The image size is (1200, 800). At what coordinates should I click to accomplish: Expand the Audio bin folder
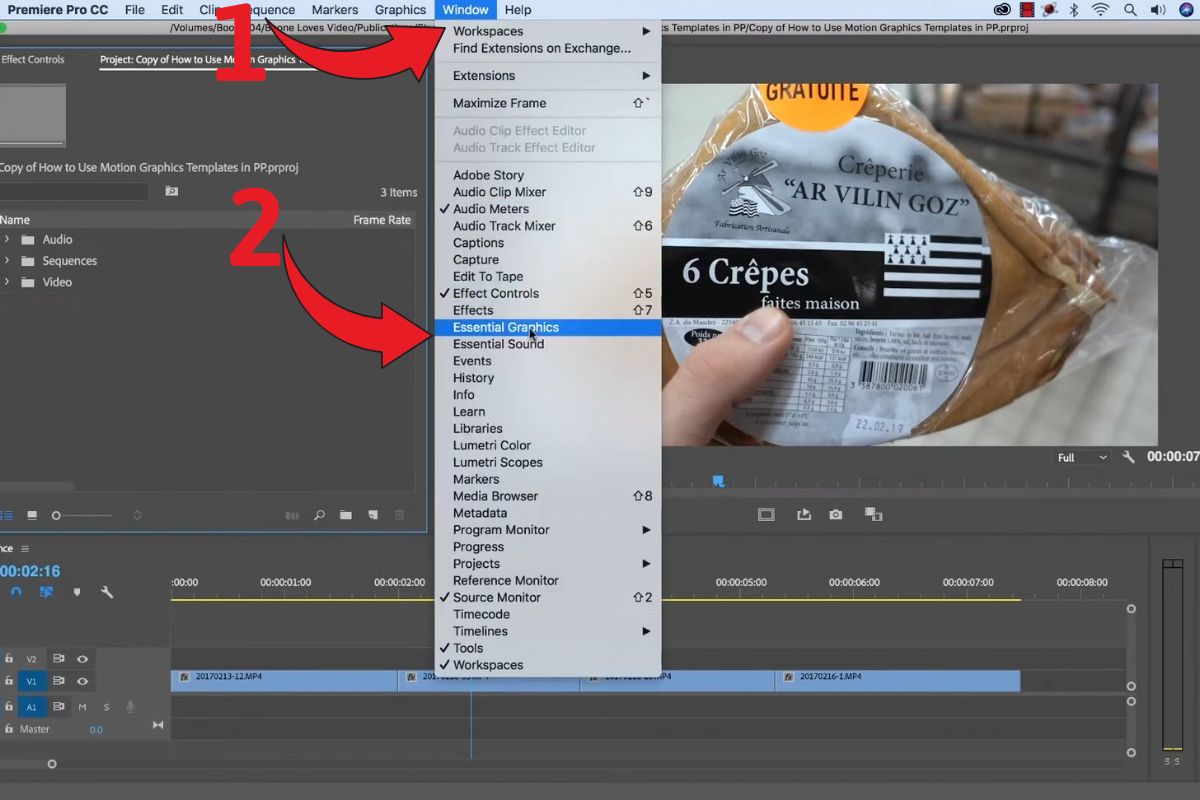pyautogui.click(x=7, y=239)
